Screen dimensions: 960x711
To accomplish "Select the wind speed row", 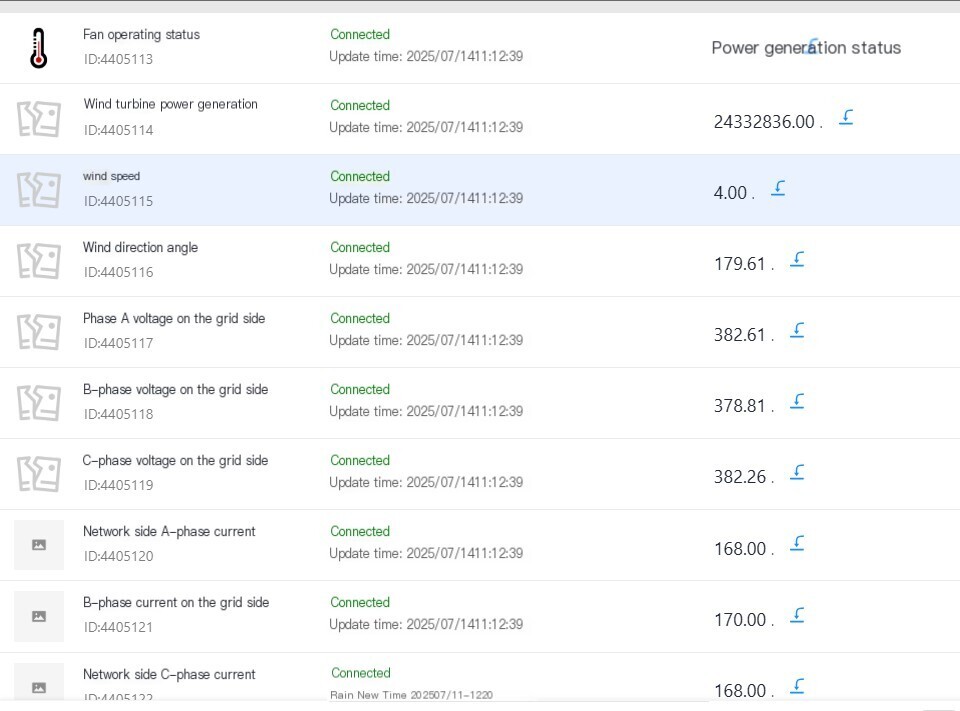I will pyautogui.click(x=480, y=190).
